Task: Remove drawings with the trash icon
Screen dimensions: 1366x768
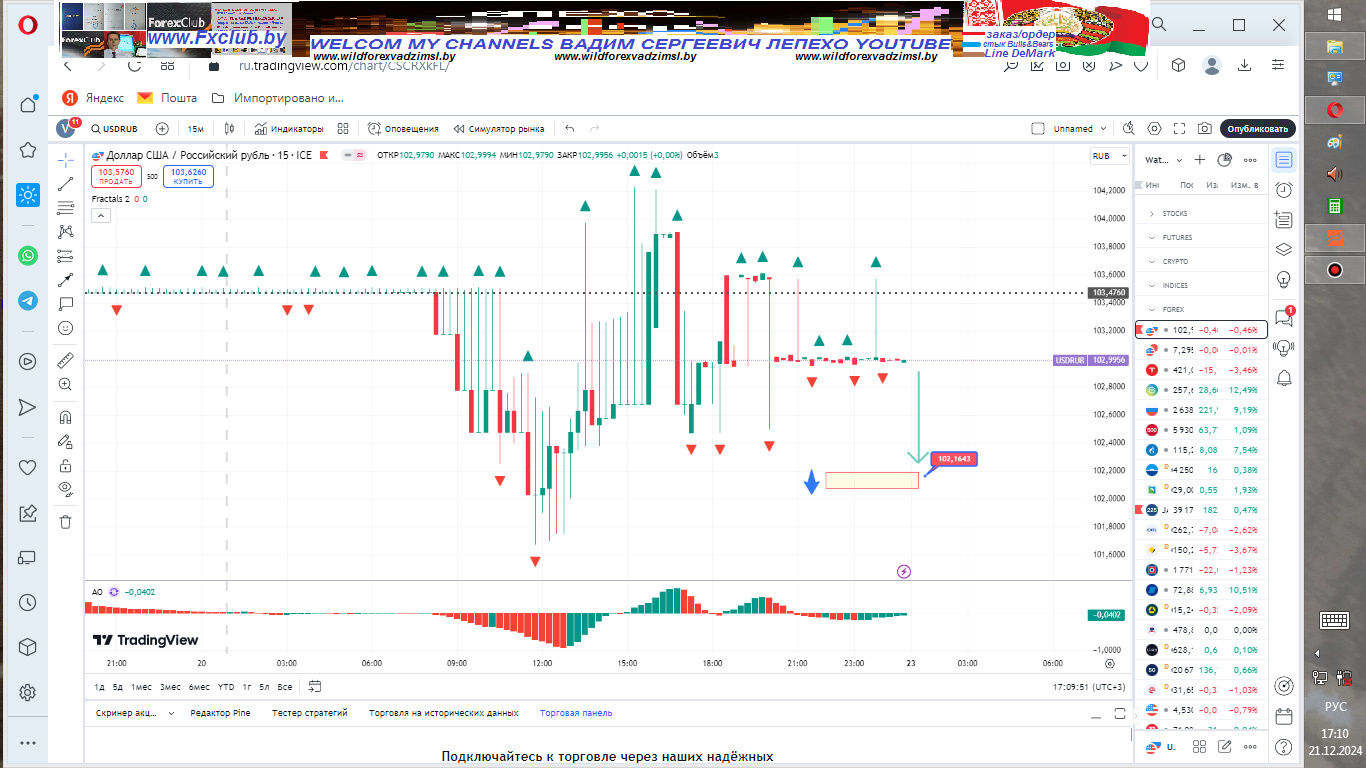Action: [66, 521]
